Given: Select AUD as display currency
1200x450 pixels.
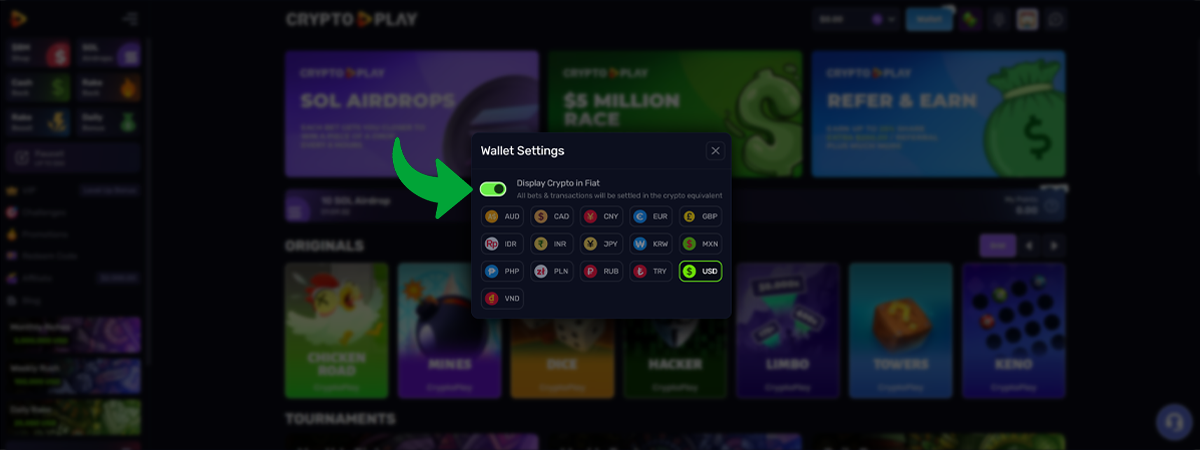Looking at the screenshot, I should pyautogui.click(x=502, y=216).
